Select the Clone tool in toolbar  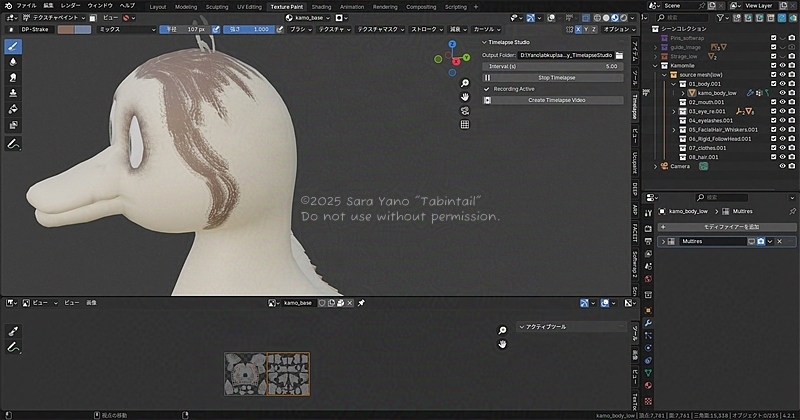coord(14,93)
